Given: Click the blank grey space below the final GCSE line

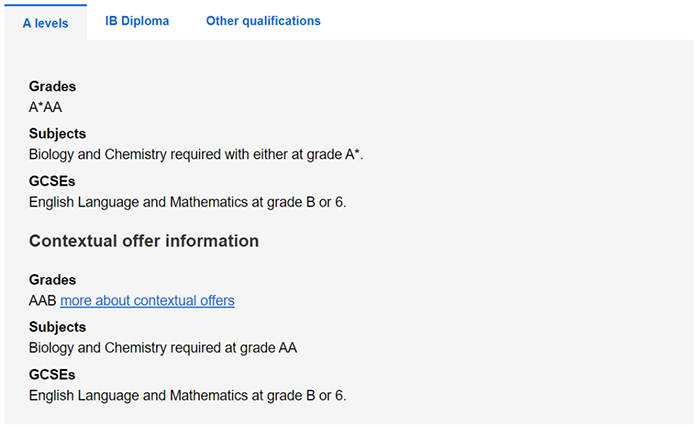Looking at the screenshot, I should click(x=350, y=415).
